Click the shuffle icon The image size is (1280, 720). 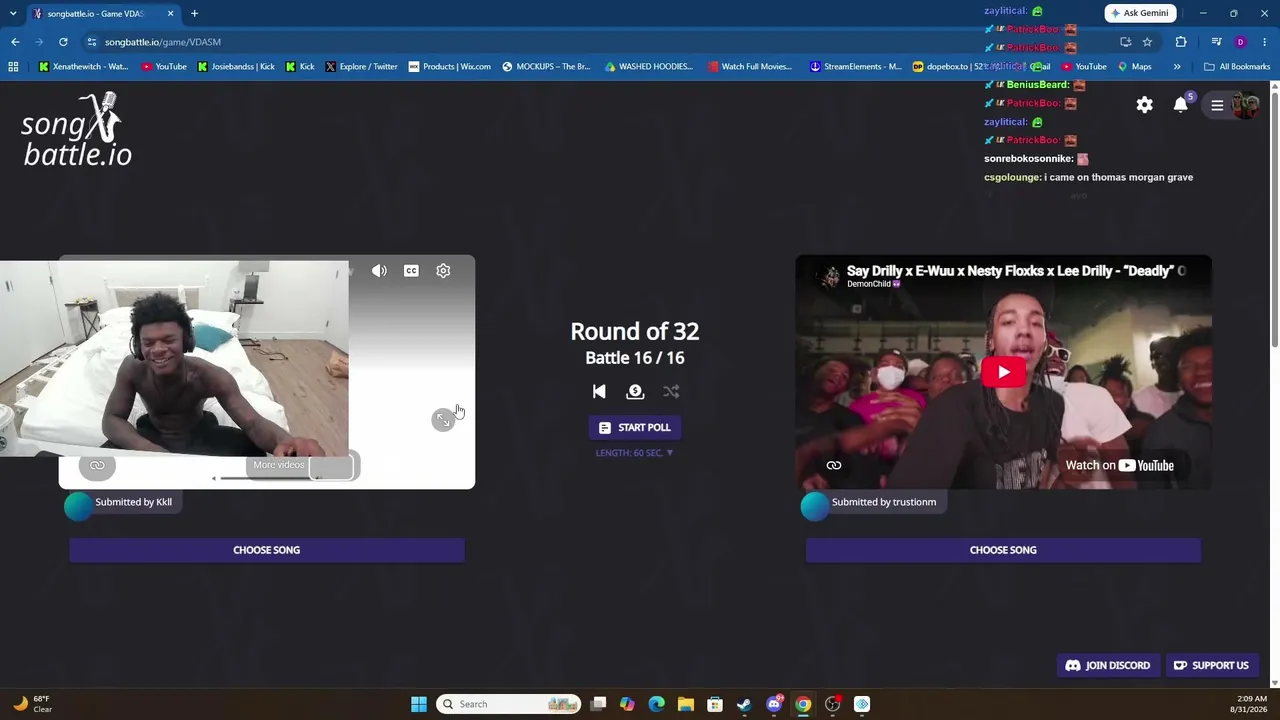[671, 392]
